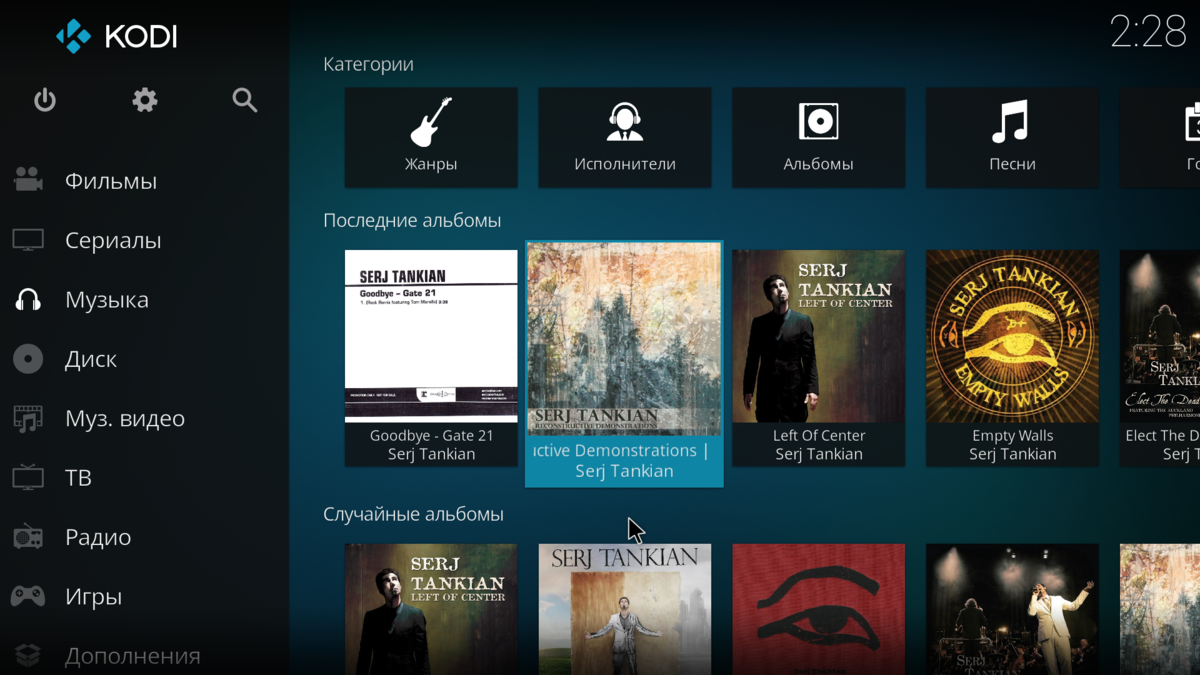
Task: Click the guitar icon for Жанры
Action: coord(431,122)
